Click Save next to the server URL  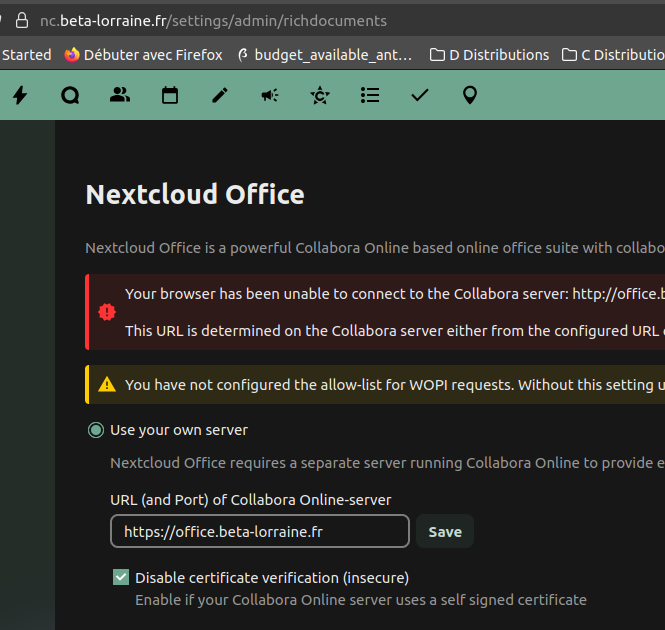(x=444, y=531)
